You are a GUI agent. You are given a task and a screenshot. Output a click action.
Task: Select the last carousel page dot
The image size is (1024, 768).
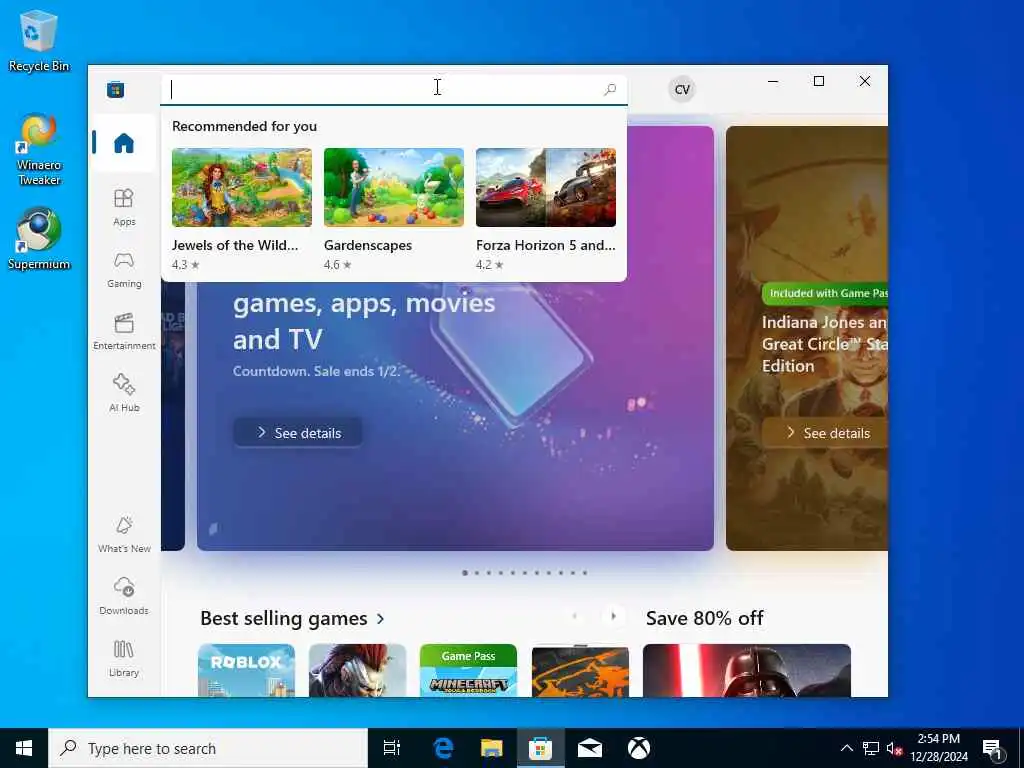[x=585, y=573]
